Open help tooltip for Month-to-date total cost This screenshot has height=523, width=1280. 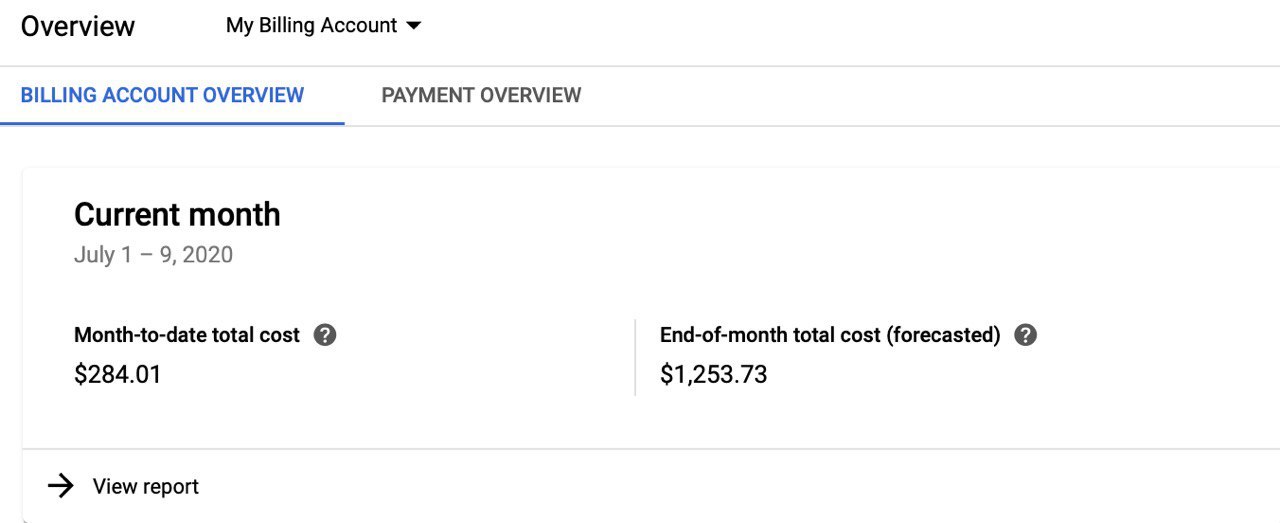click(x=325, y=335)
